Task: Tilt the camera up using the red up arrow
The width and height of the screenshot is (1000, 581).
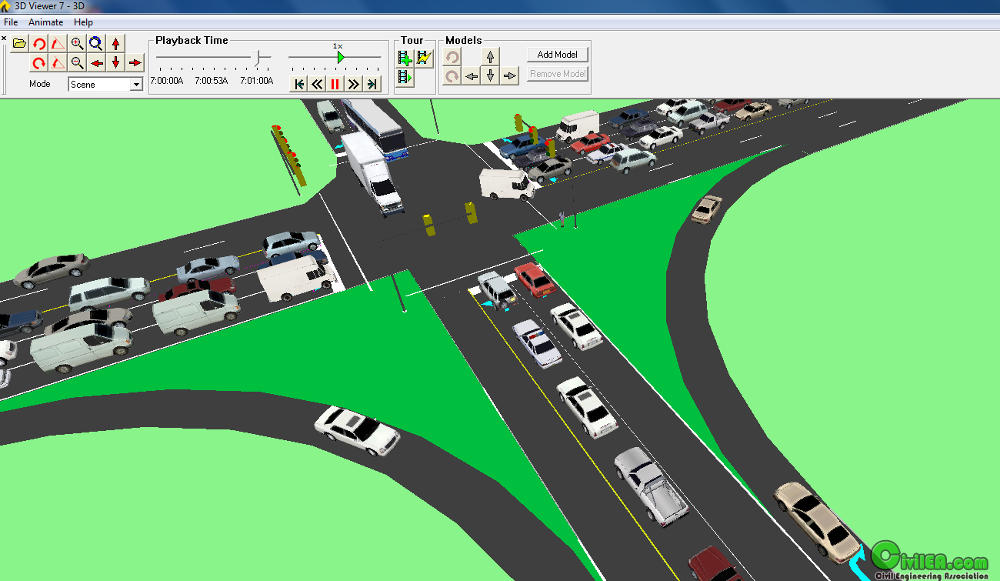Action: click(x=117, y=43)
